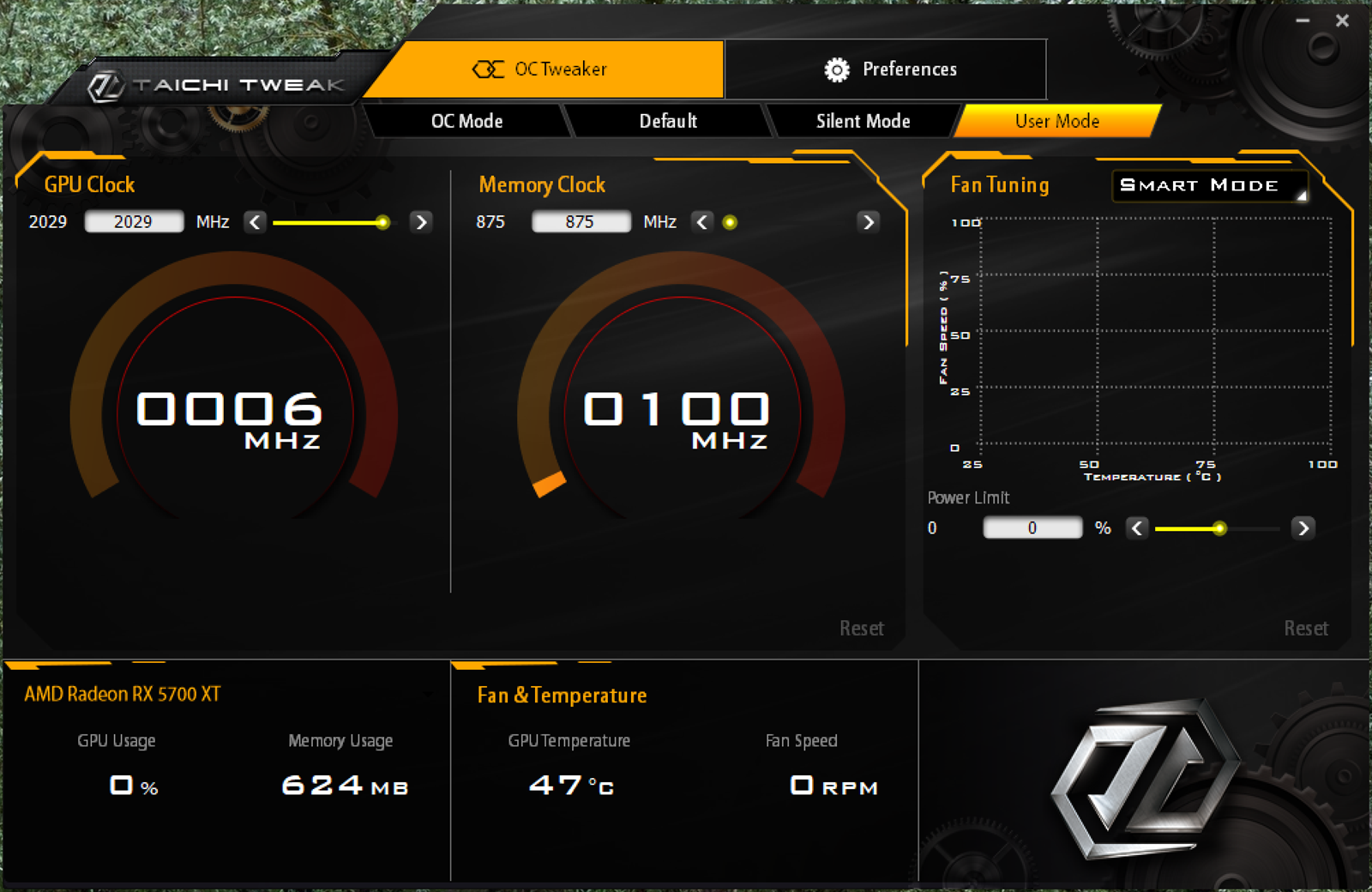Image resolution: width=1372 pixels, height=892 pixels.
Task: Edit the Power Limit percent input field
Action: pos(1032,528)
